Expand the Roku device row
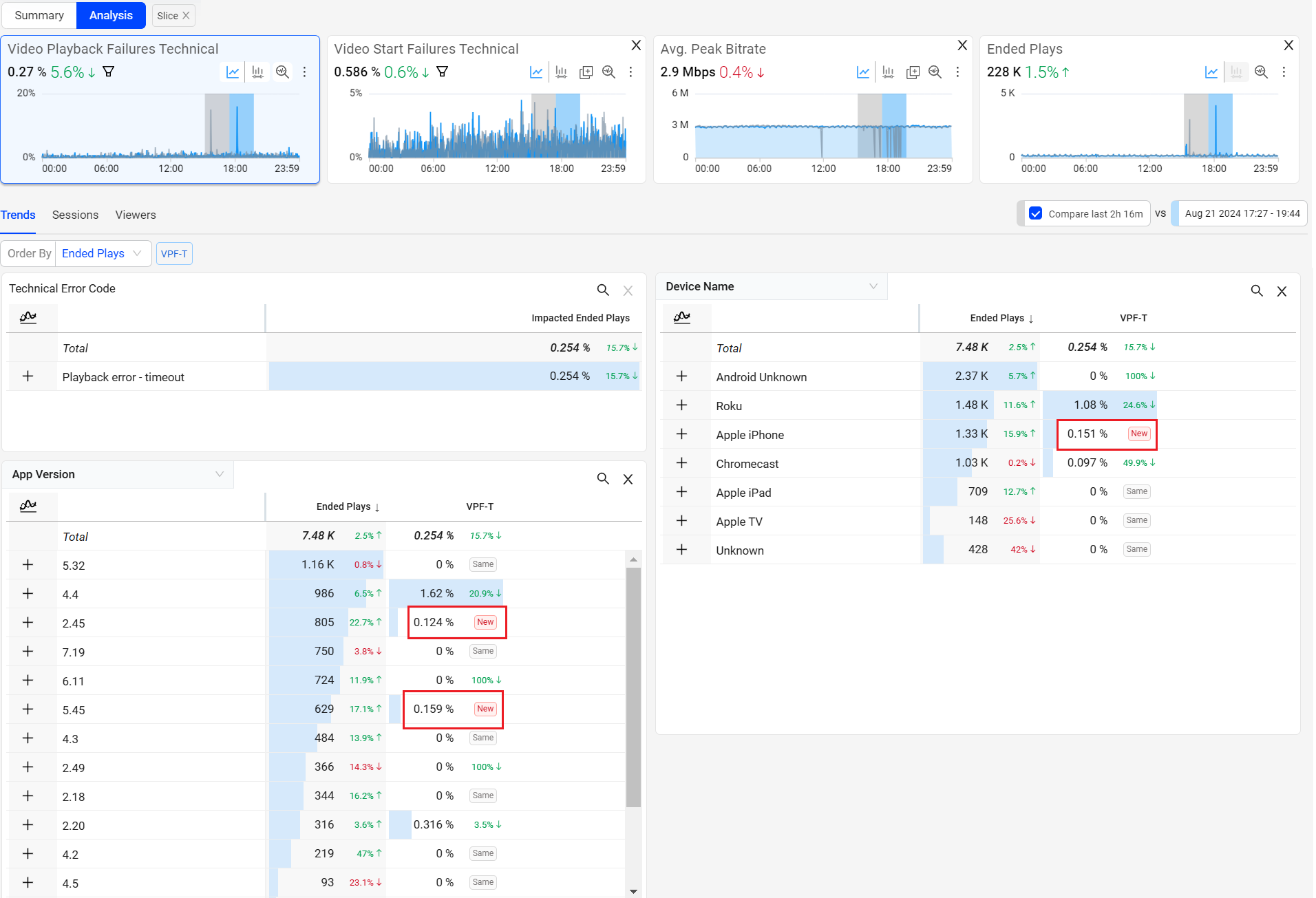Image resolution: width=1316 pixels, height=898 pixels. tap(681, 405)
